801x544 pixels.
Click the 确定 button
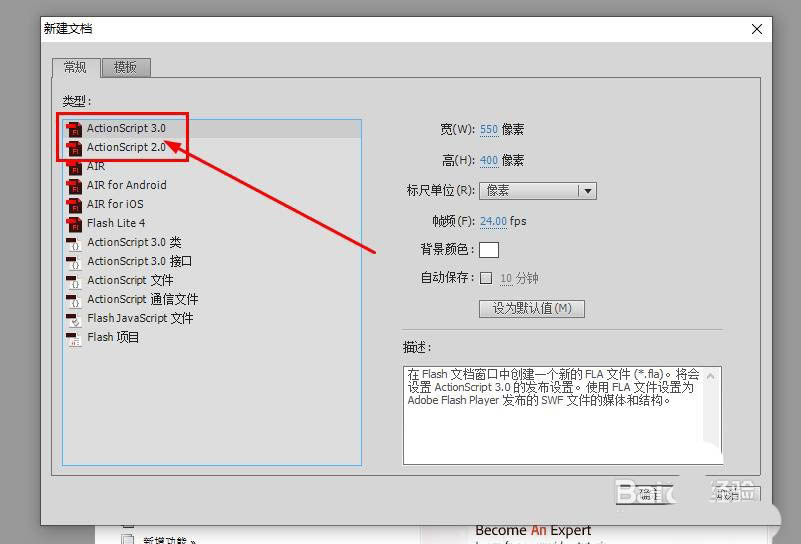[644, 494]
